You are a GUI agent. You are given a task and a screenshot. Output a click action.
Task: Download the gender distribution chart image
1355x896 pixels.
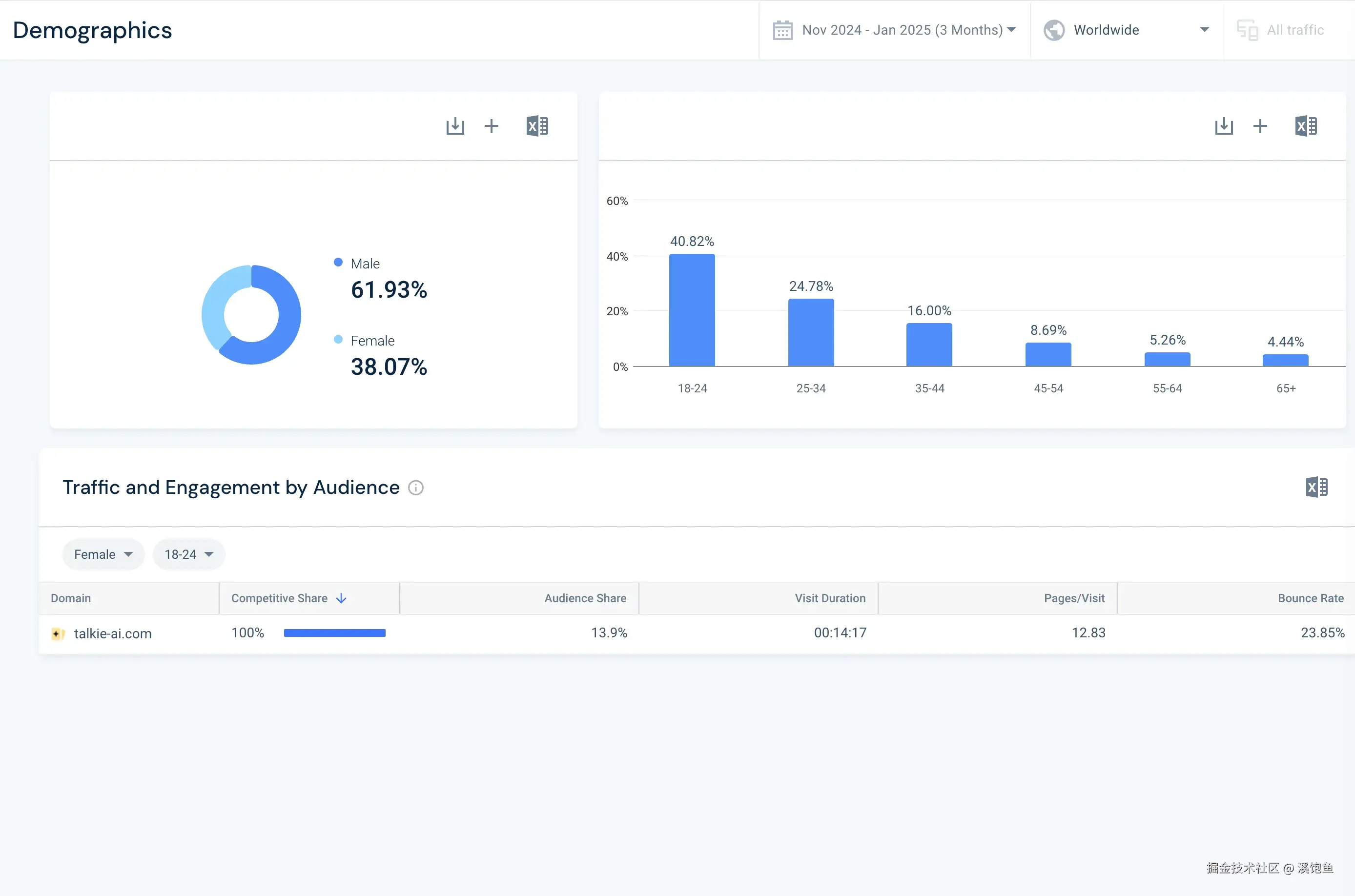pos(455,126)
